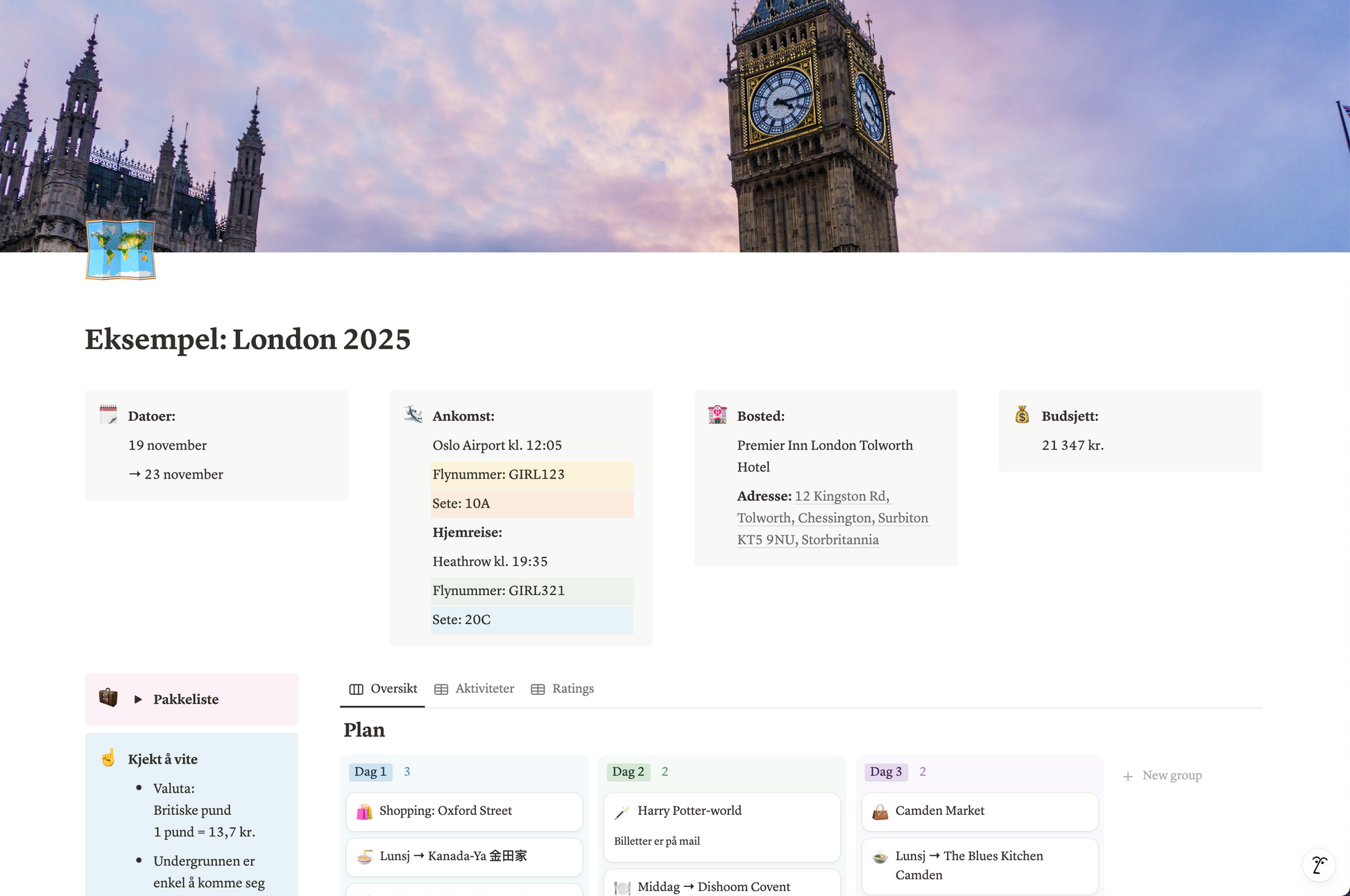Screen dimensions: 1350x896
Task: Open the Kingston Rd address link
Action: point(841,497)
